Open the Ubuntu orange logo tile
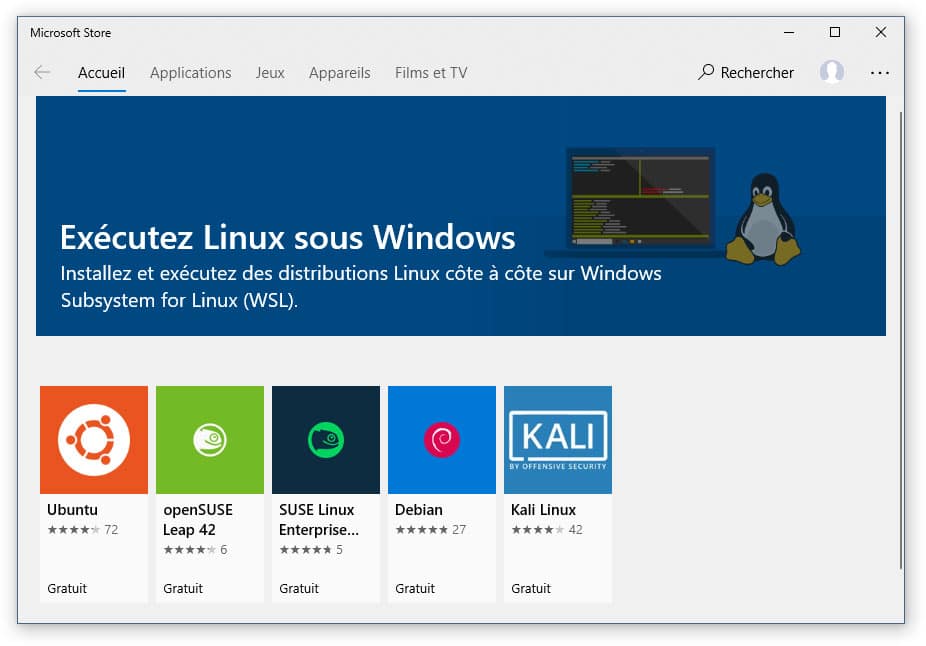 [94, 440]
